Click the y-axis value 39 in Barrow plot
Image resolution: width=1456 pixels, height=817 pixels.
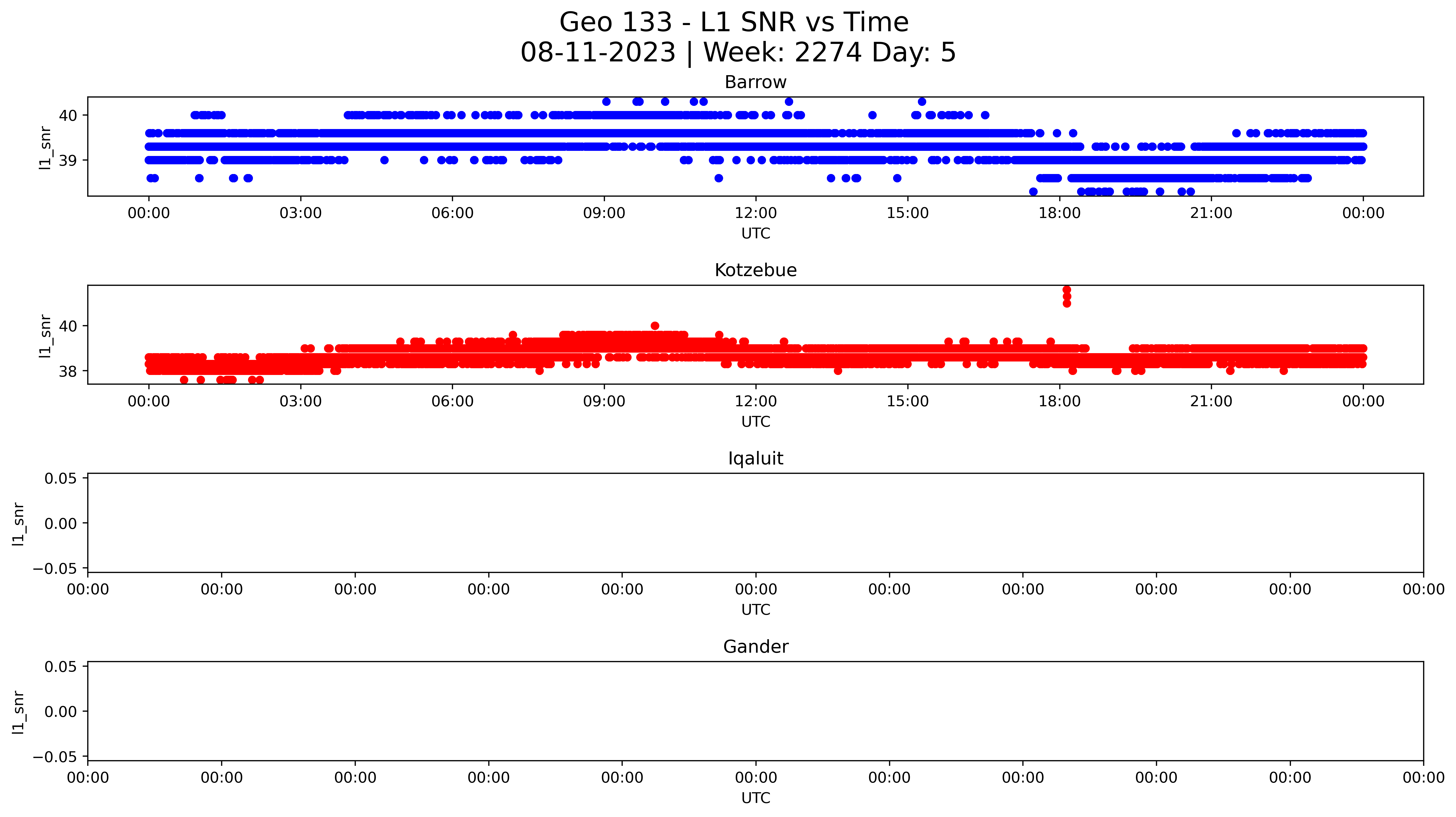tap(68, 161)
